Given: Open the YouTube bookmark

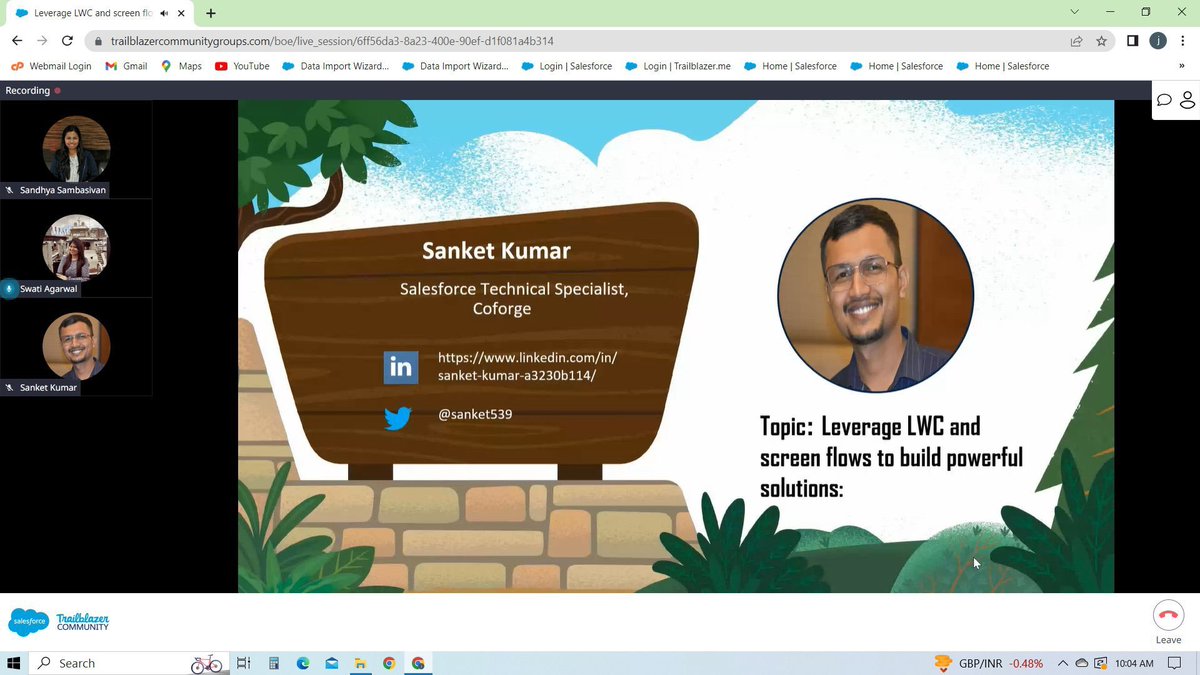Looking at the screenshot, I should coord(242,66).
